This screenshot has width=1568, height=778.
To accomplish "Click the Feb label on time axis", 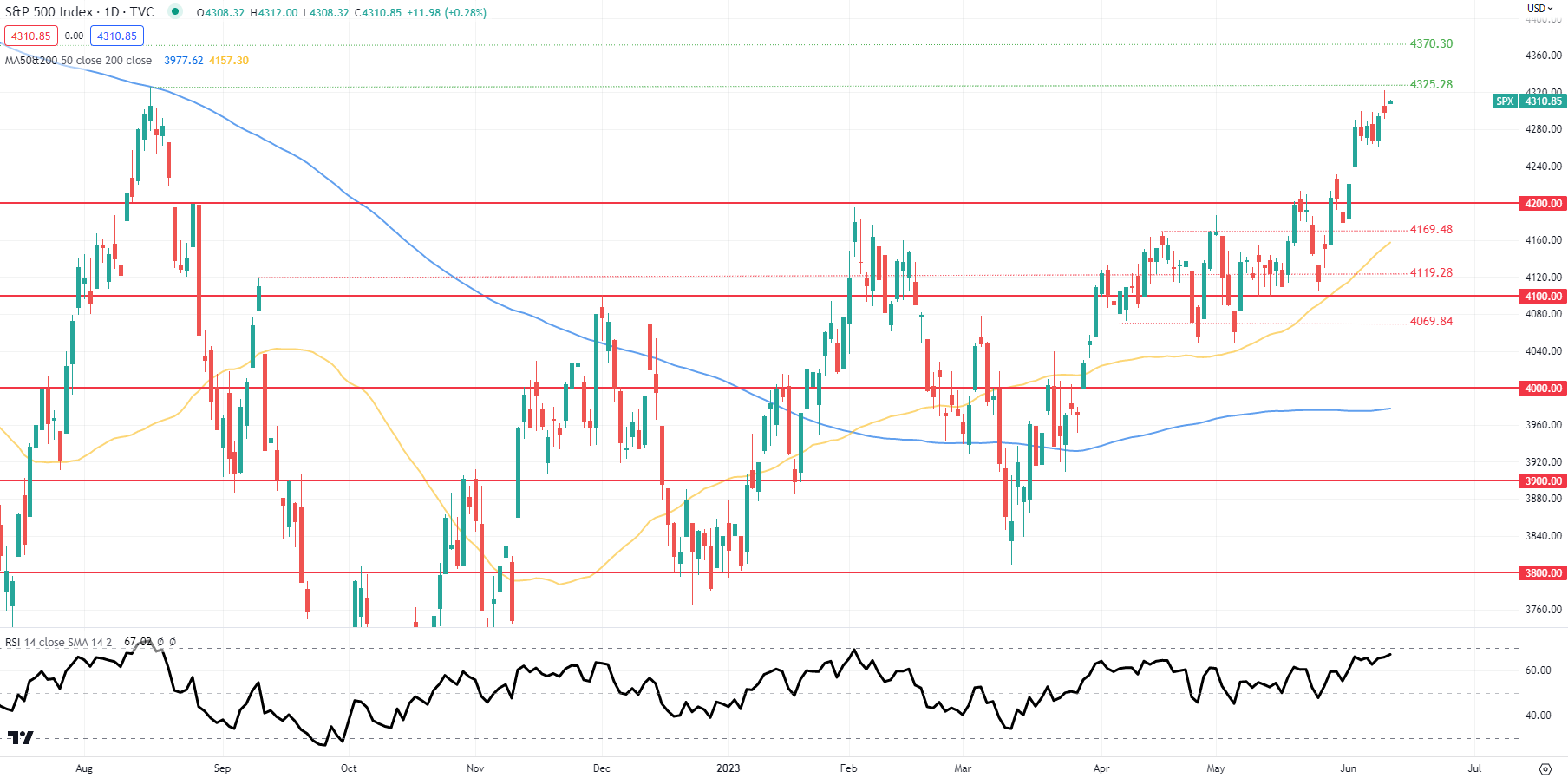I will (x=848, y=768).
